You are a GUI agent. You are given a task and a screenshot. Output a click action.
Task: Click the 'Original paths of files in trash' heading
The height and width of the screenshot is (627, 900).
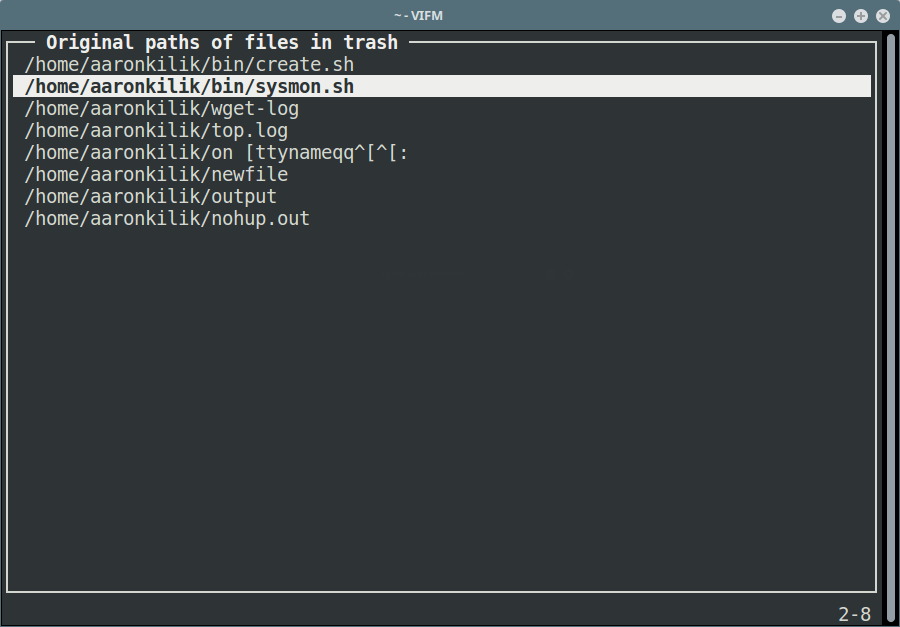222,42
